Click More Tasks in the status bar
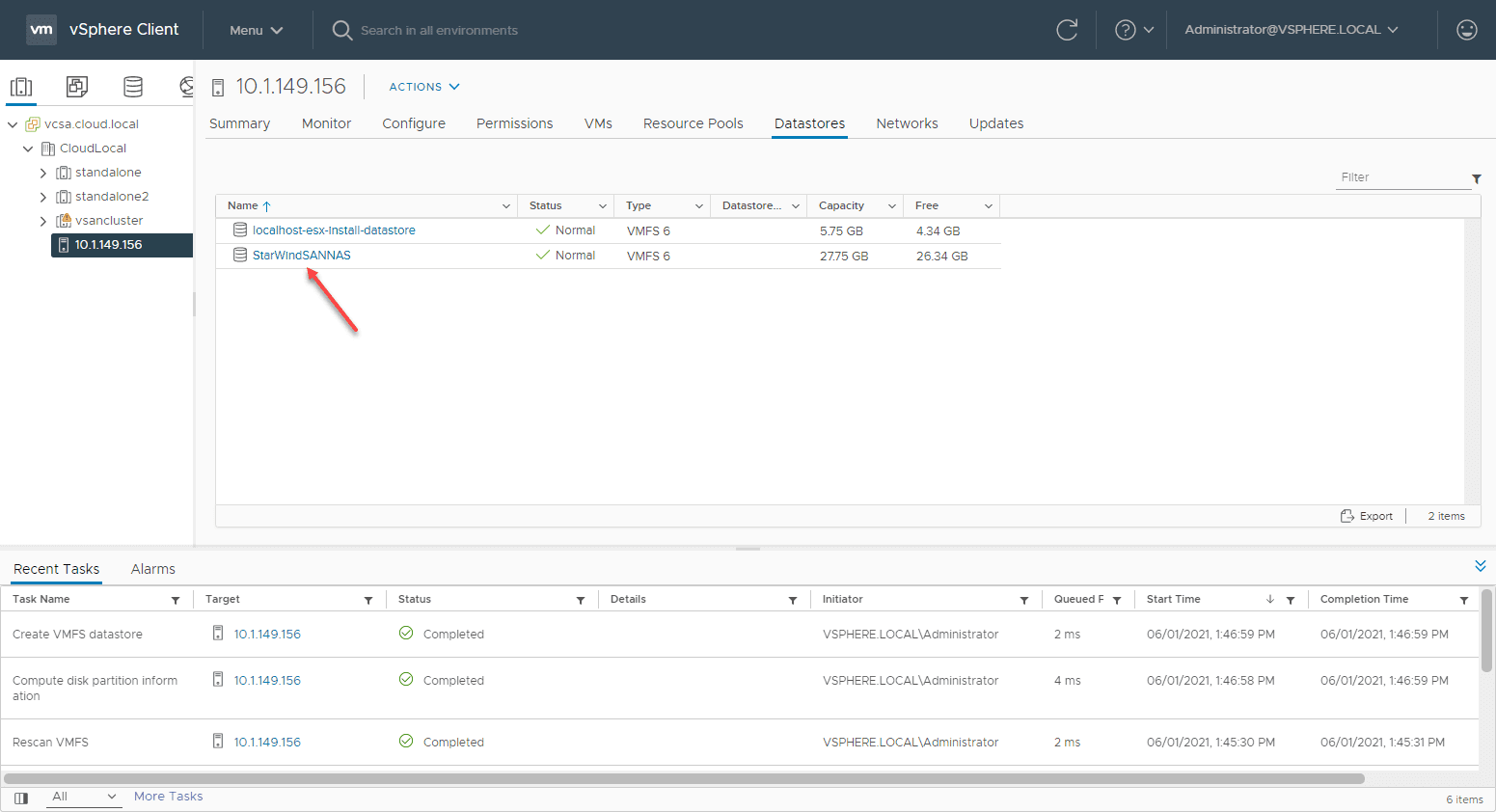Image resolution: width=1496 pixels, height=812 pixels. point(168,797)
